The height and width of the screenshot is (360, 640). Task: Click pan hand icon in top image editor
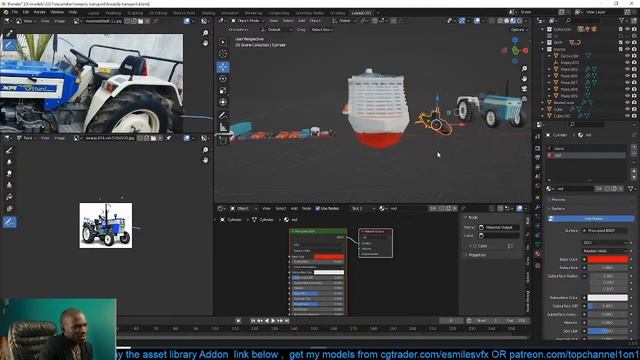tap(205, 43)
